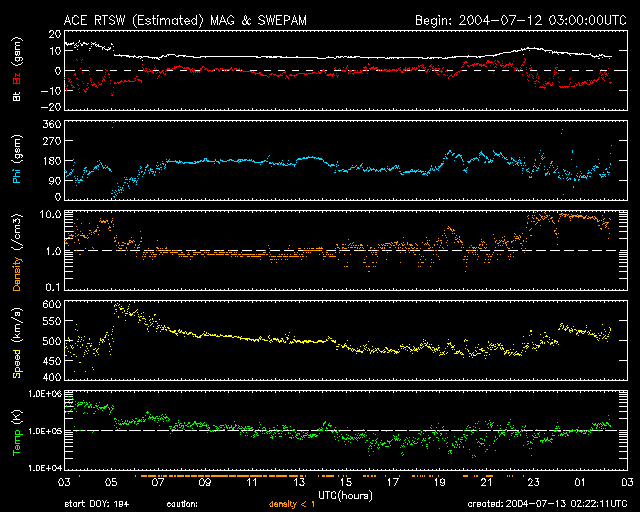Click the '17' hour label on time axis
640x512 pixels.
pyautogui.click(x=393, y=482)
